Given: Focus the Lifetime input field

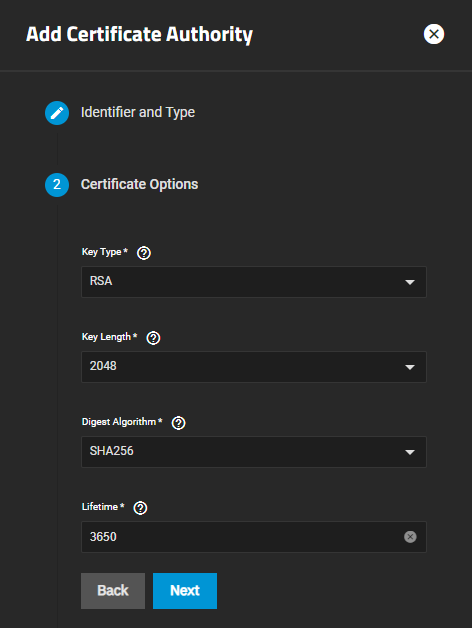Looking at the screenshot, I should 254,537.
